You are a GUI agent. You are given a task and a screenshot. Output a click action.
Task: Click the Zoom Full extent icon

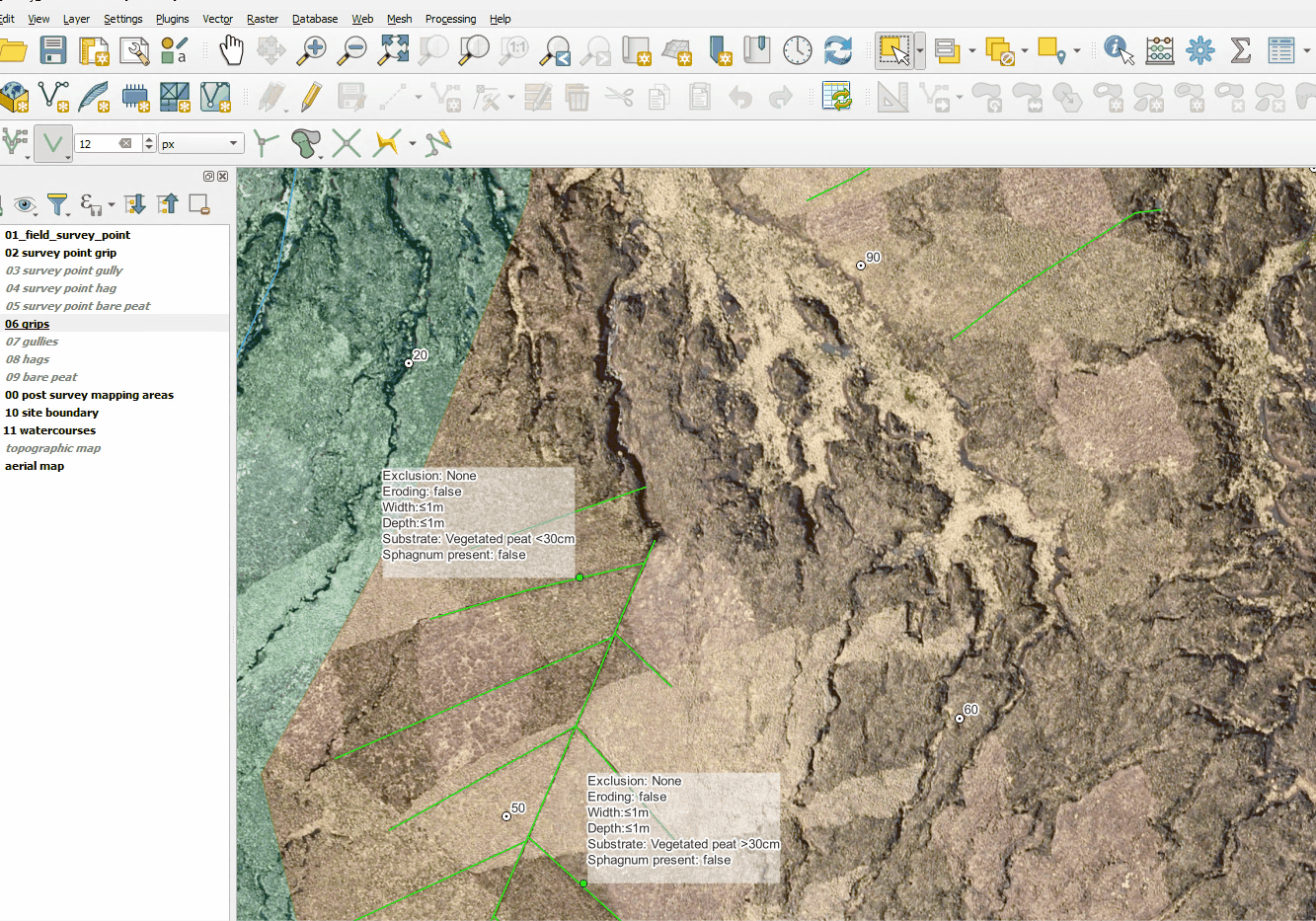coord(393,49)
